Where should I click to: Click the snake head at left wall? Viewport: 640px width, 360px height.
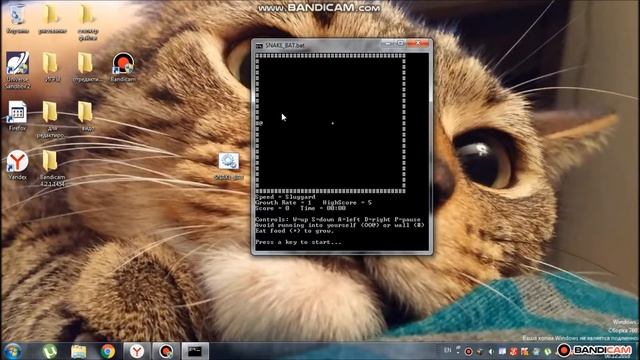[260, 123]
